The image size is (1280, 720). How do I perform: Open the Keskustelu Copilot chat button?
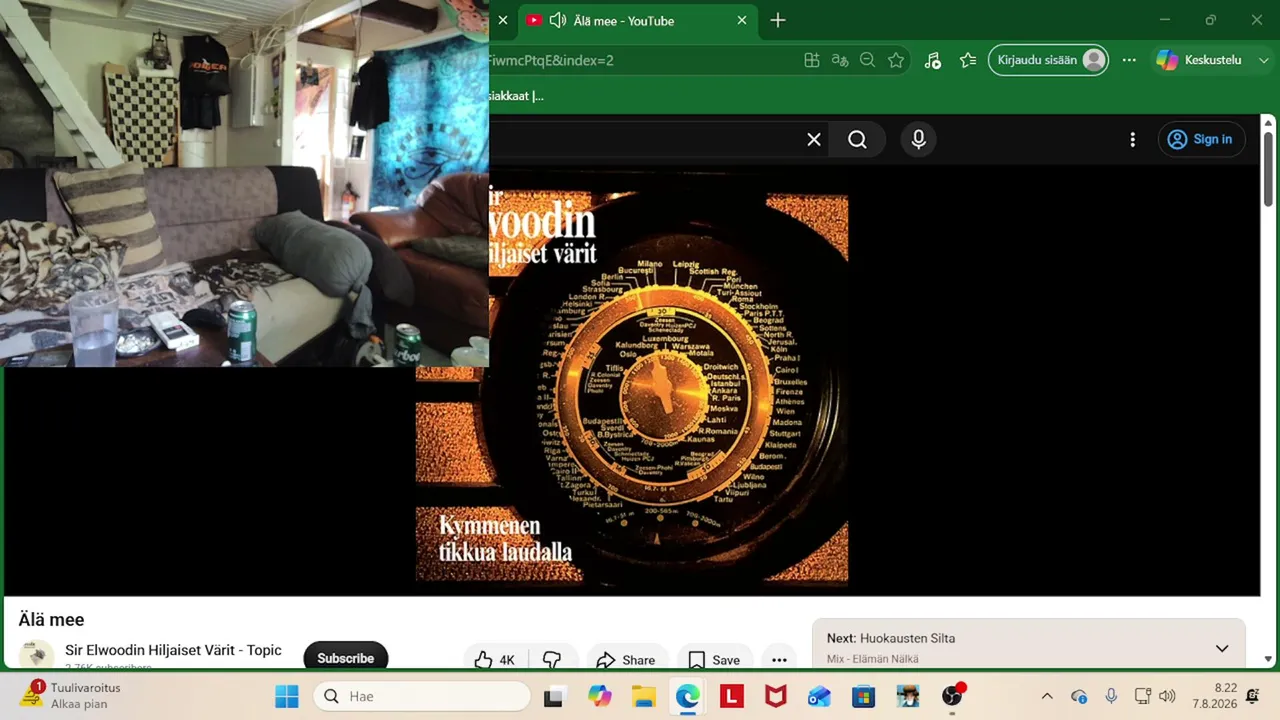[1199, 60]
